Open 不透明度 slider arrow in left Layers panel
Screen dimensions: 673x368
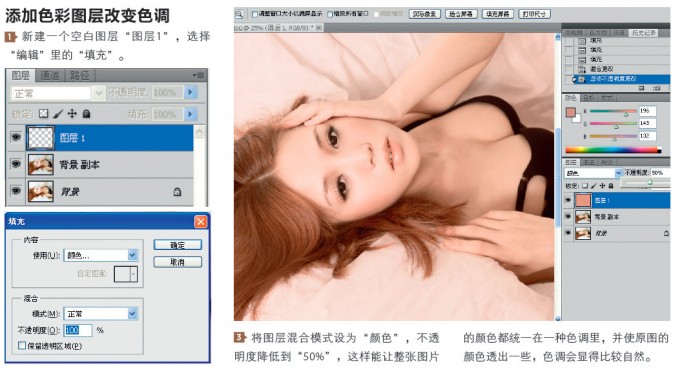click(190, 92)
